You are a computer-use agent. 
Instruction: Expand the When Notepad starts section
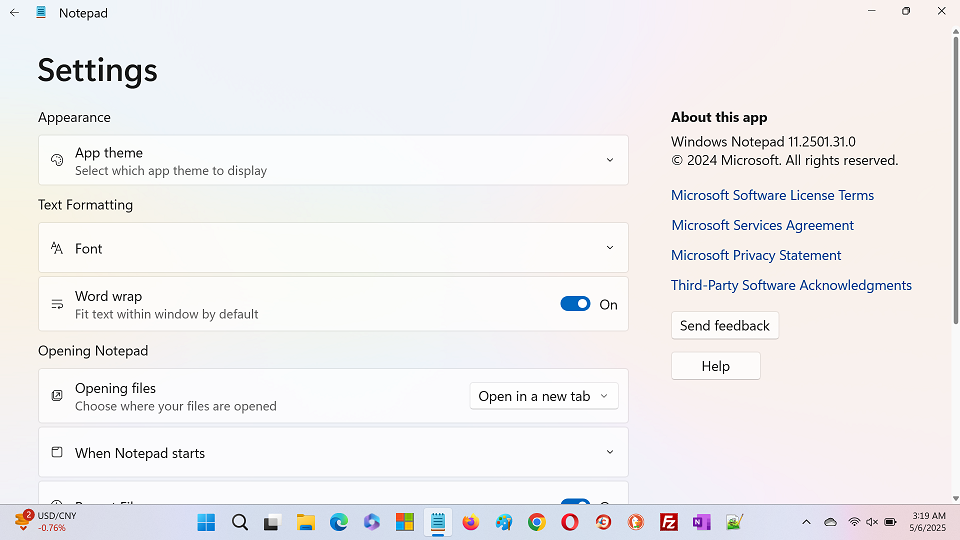(610, 453)
